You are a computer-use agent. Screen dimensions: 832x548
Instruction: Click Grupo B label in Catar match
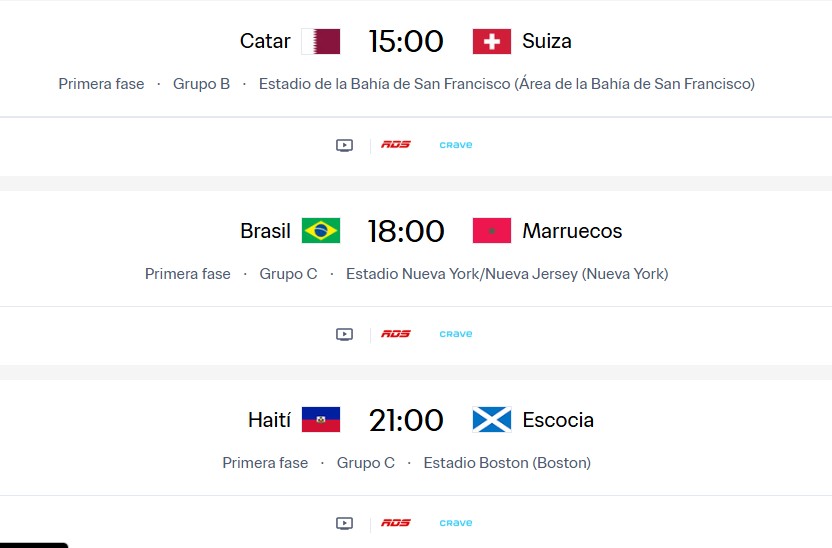click(201, 84)
